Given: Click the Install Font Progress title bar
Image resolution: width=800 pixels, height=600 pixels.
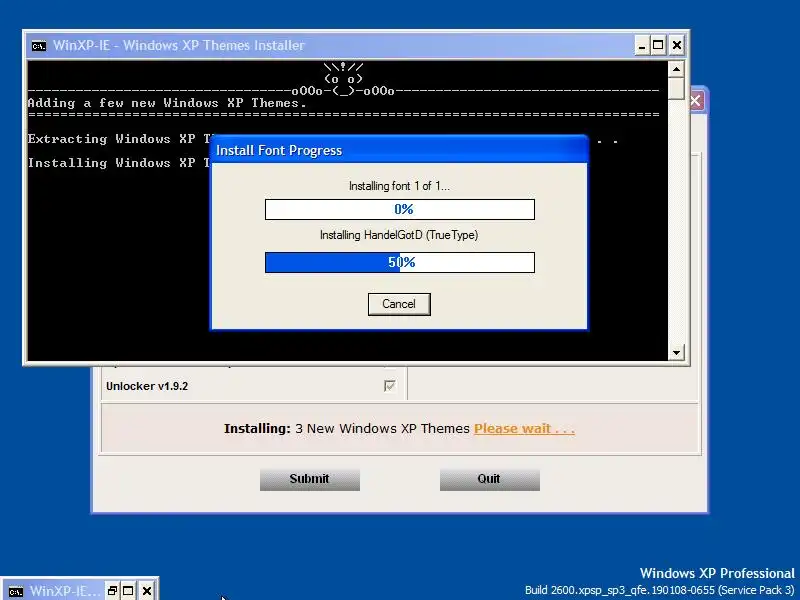Looking at the screenshot, I should coord(399,151).
